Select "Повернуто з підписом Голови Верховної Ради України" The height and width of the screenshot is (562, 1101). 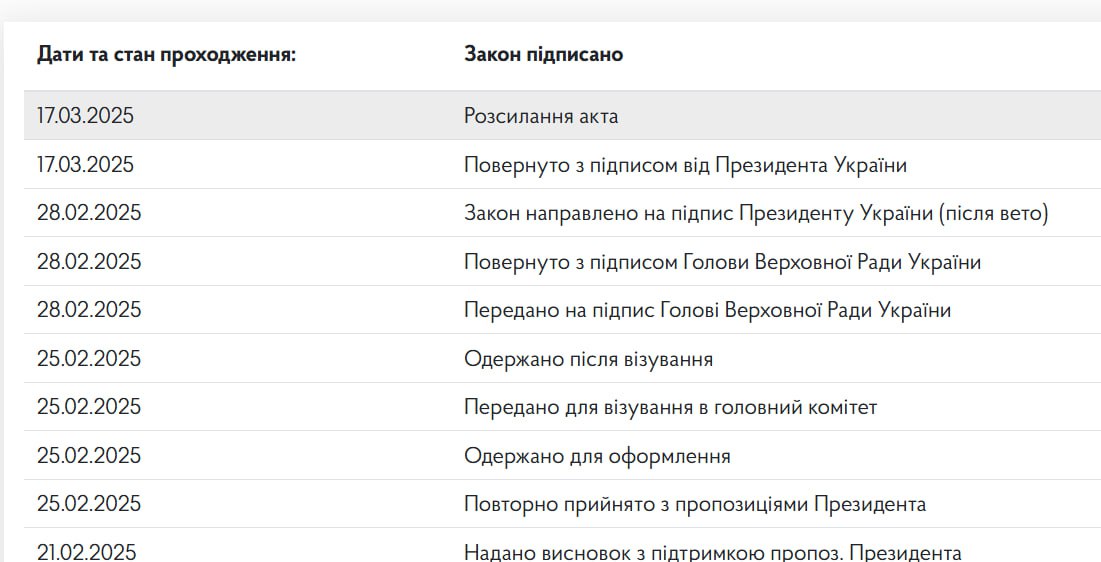coord(722,262)
